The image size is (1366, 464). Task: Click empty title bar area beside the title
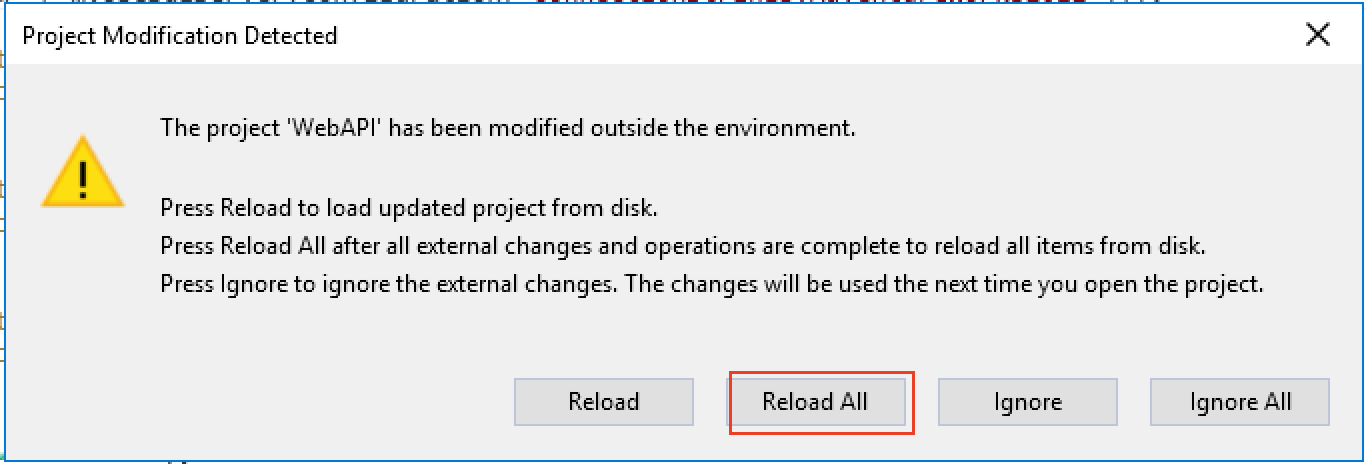tap(800, 36)
